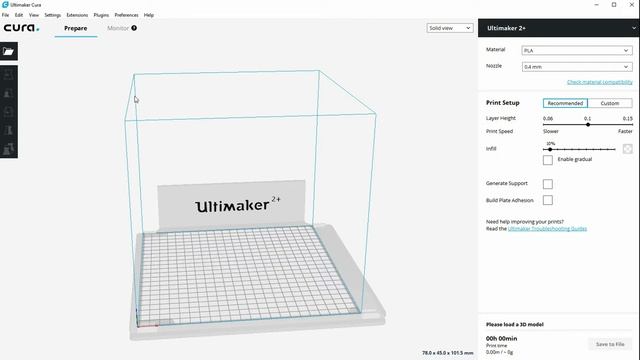Click the 0.06 layer height value
The width and height of the screenshot is (640, 360).
pos(548,118)
